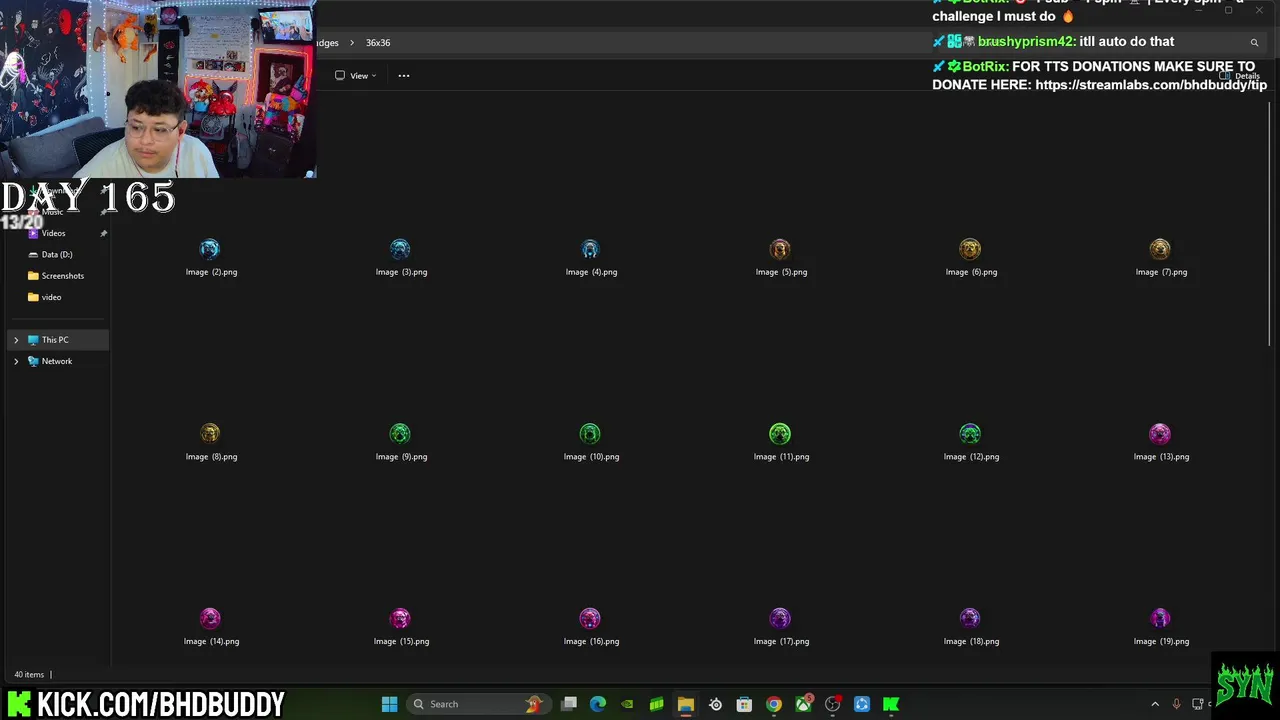Open the lowercase video folder in sidebar
1280x720 pixels.
coord(51,297)
